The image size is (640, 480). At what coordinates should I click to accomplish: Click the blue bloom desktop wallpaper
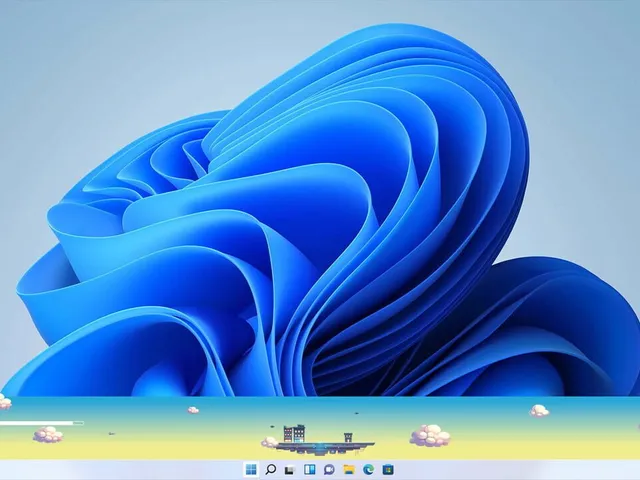click(320, 196)
